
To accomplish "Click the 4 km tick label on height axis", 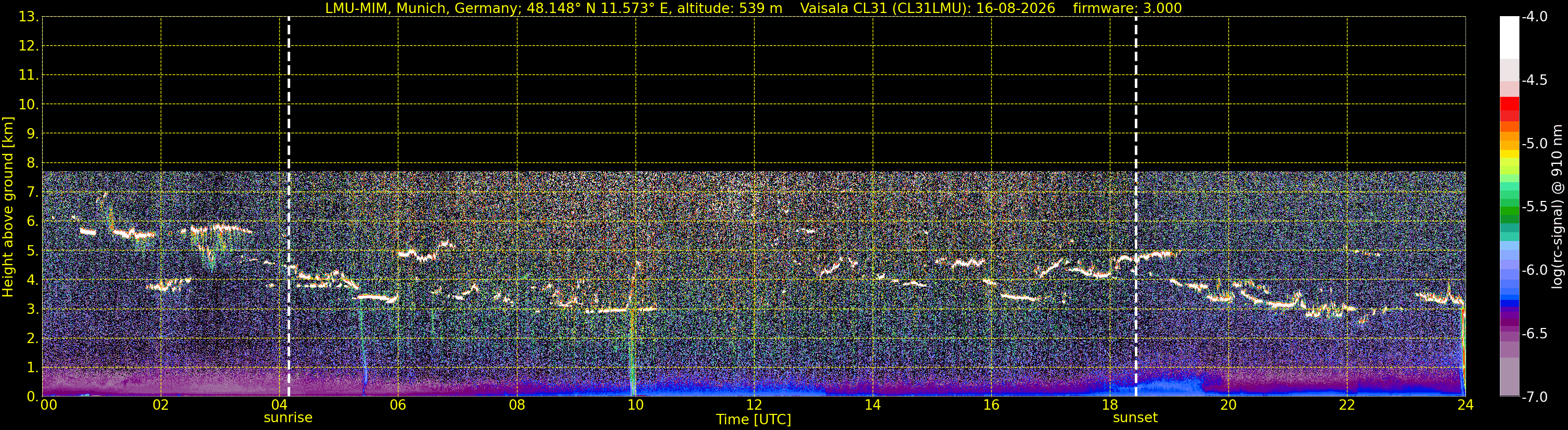I will point(32,280).
